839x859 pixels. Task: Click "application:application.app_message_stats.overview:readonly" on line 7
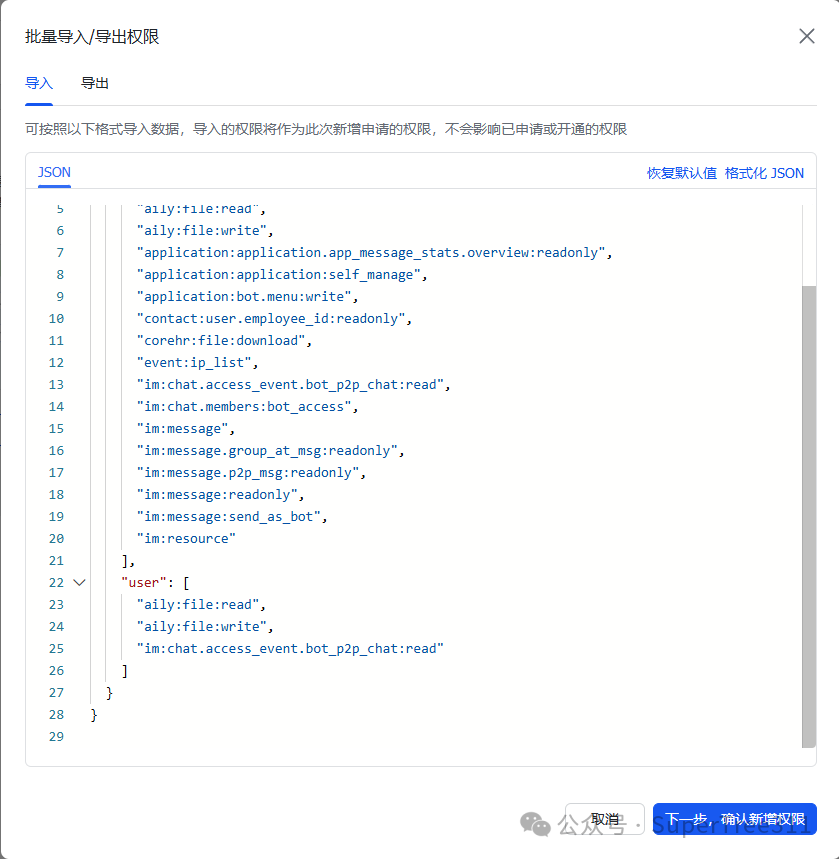coord(371,253)
